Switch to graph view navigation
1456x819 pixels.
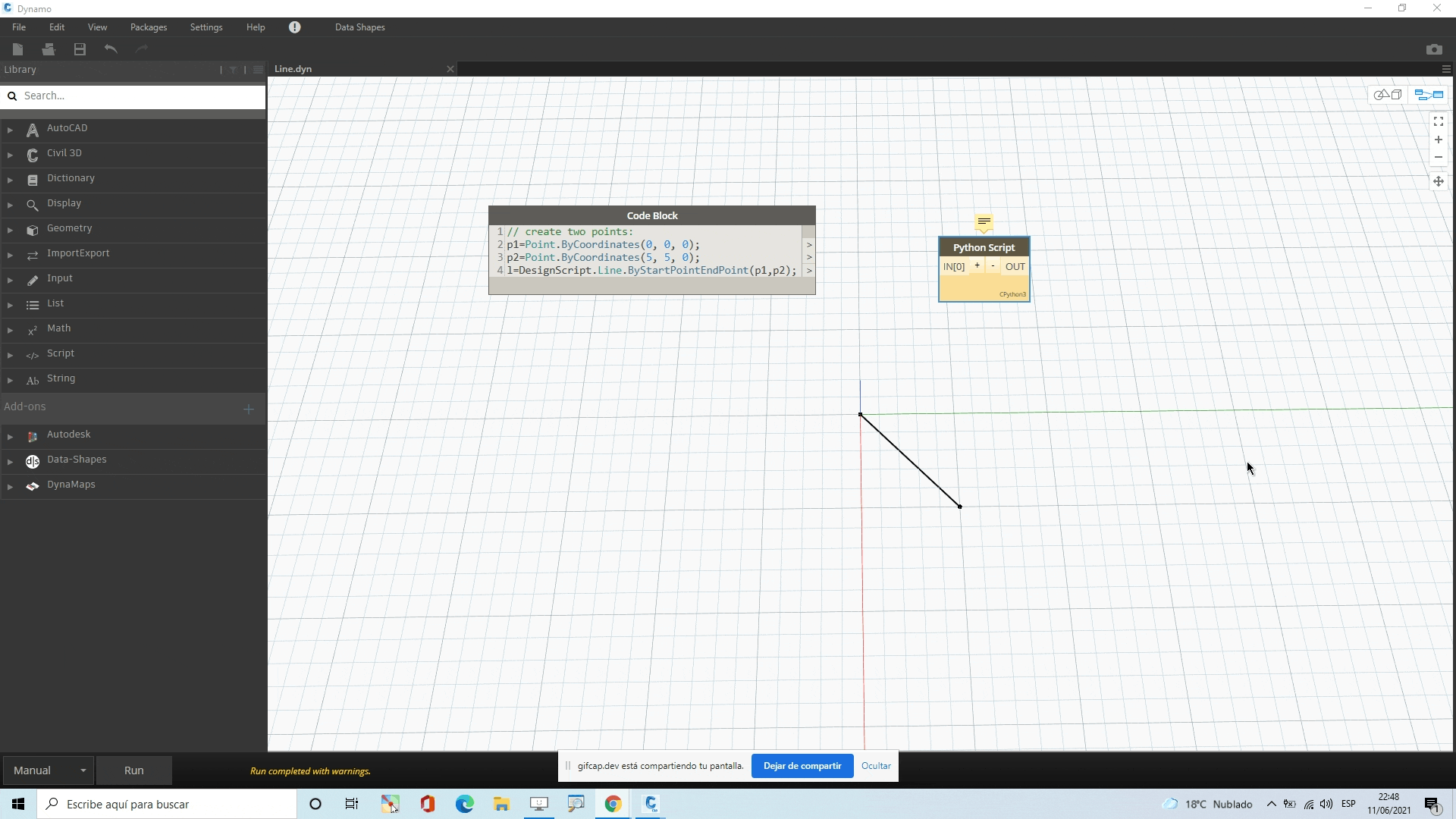pyautogui.click(x=1429, y=95)
